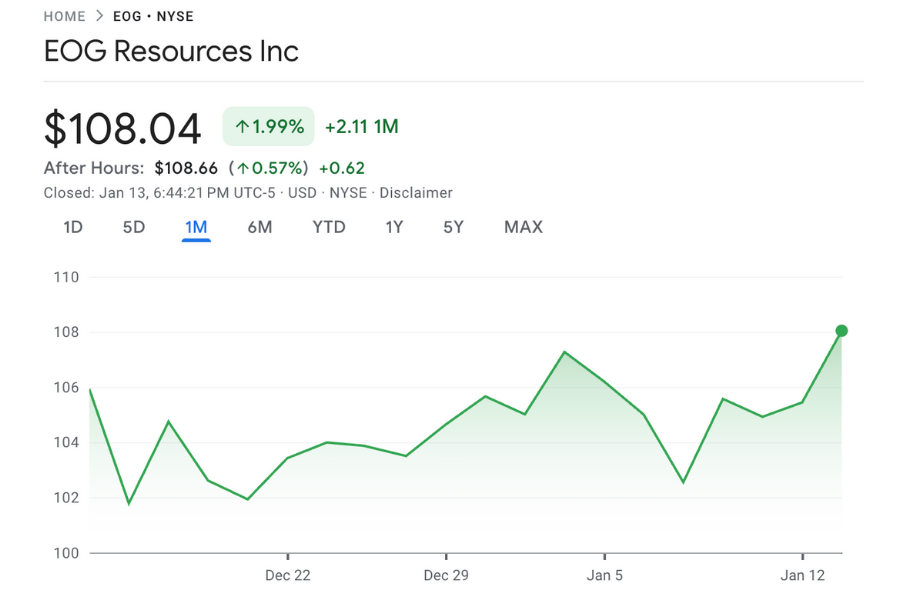This screenshot has height=600, width=900.
Task: Open the Disclaimer link
Action: point(416,192)
